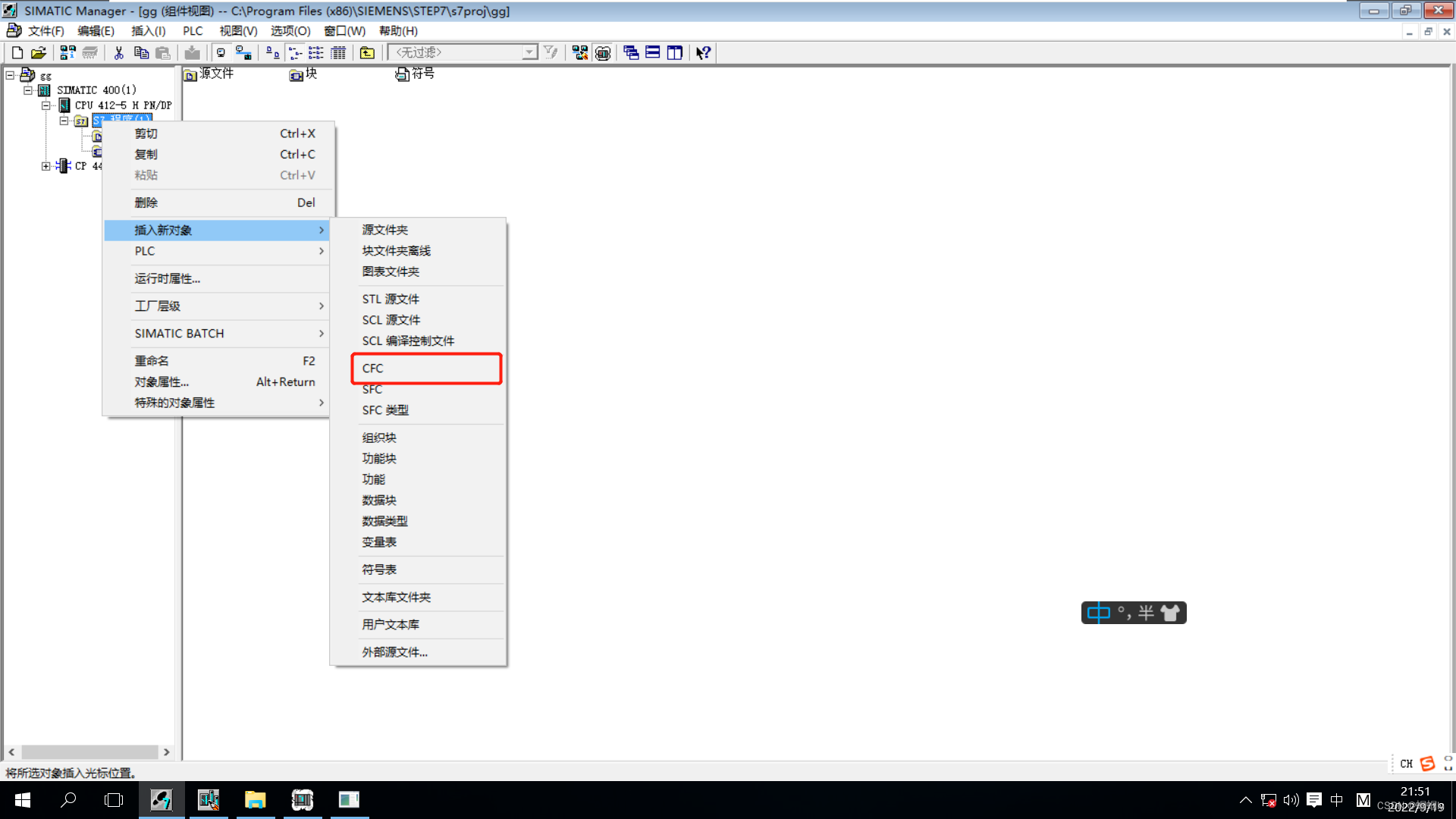The height and width of the screenshot is (819, 1456).
Task: Collapse the gg project tree node
Action: tap(10, 75)
